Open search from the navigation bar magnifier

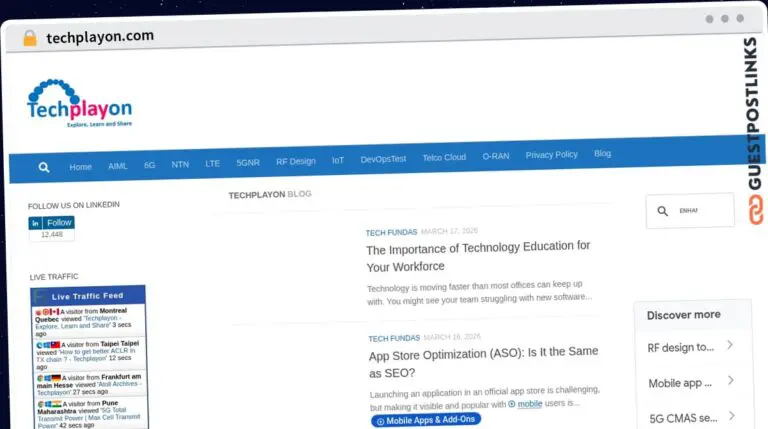pyautogui.click(x=44, y=167)
